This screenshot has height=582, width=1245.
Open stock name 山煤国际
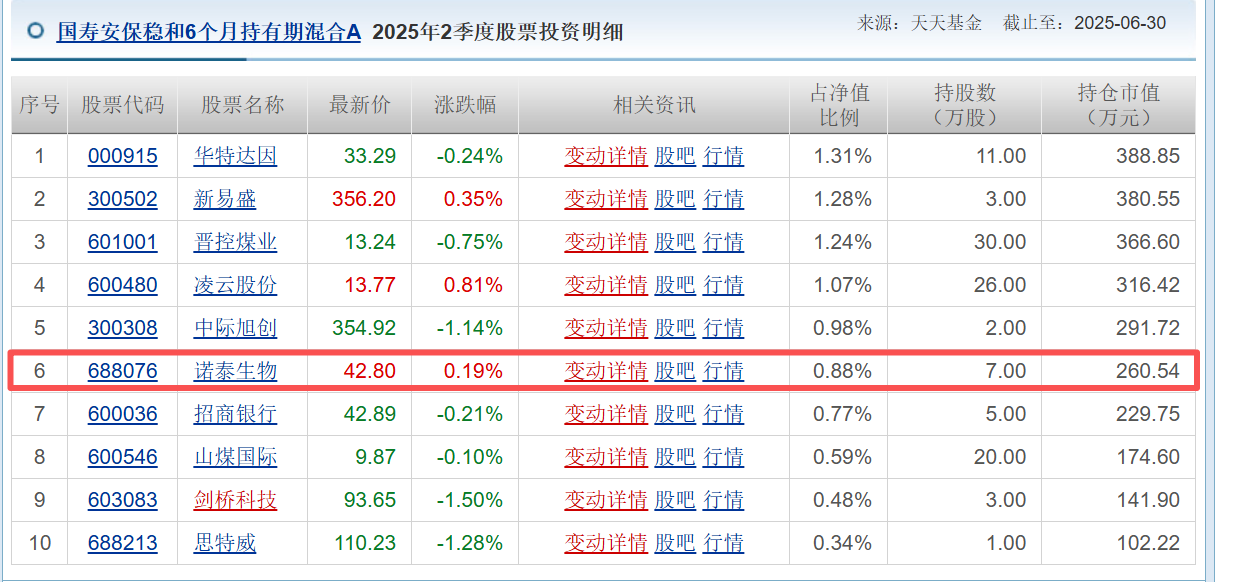[235, 457]
